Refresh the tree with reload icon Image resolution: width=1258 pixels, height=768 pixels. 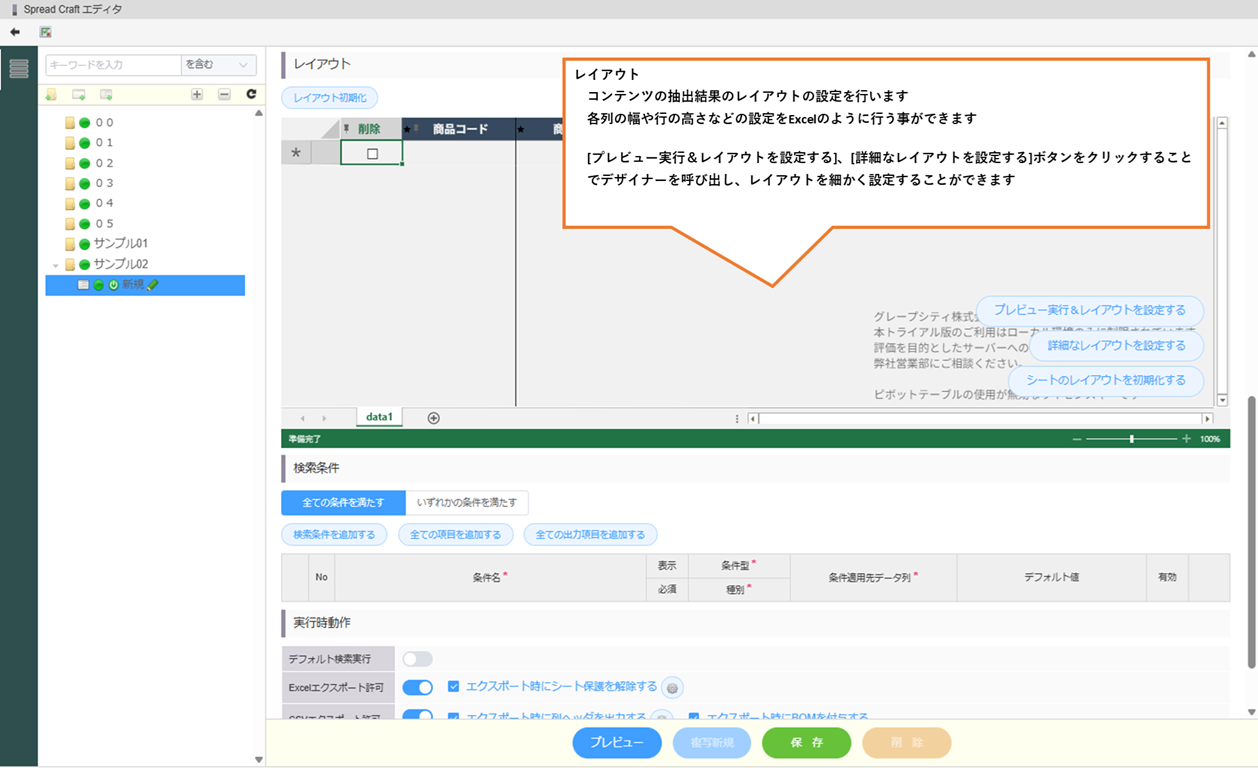click(x=251, y=94)
